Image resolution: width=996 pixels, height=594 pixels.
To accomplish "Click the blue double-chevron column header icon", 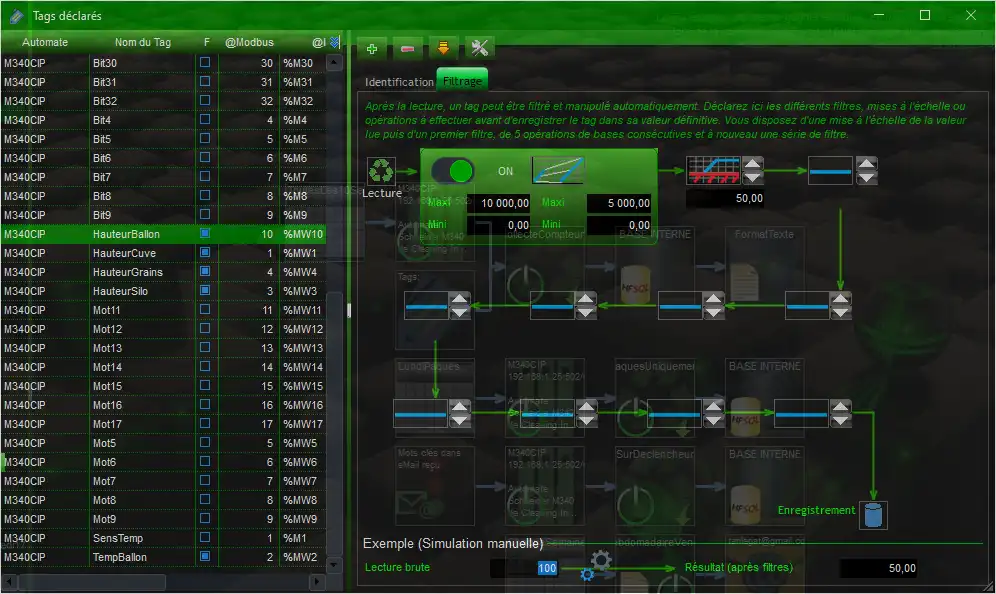I will tap(335, 42).
